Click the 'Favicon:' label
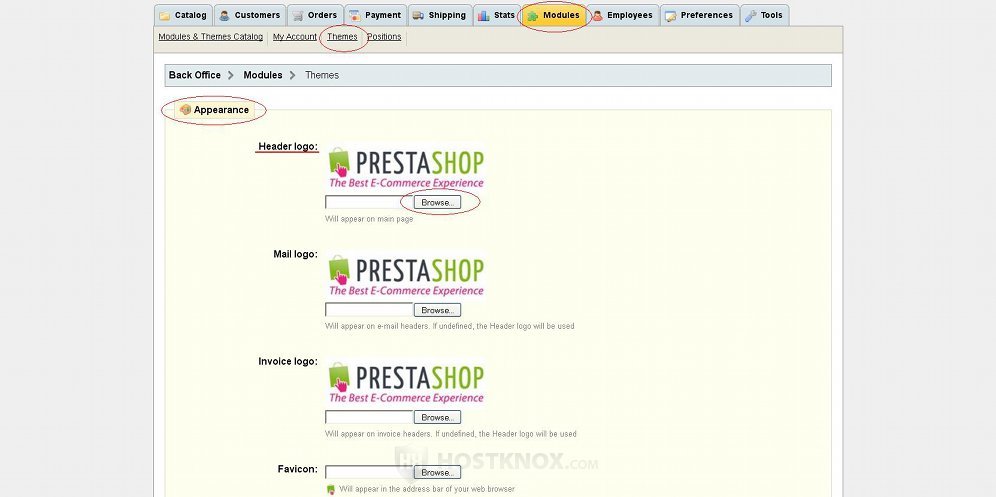Viewport: 996px width, 497px height. [x=297, y=469]
